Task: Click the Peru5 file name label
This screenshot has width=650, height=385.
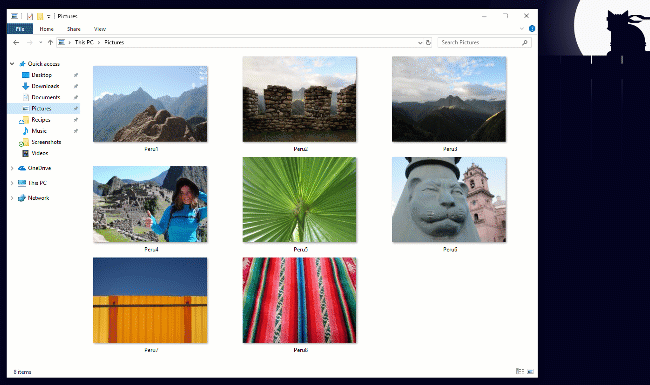Action: pyautogui.click(x=301, y=249)
